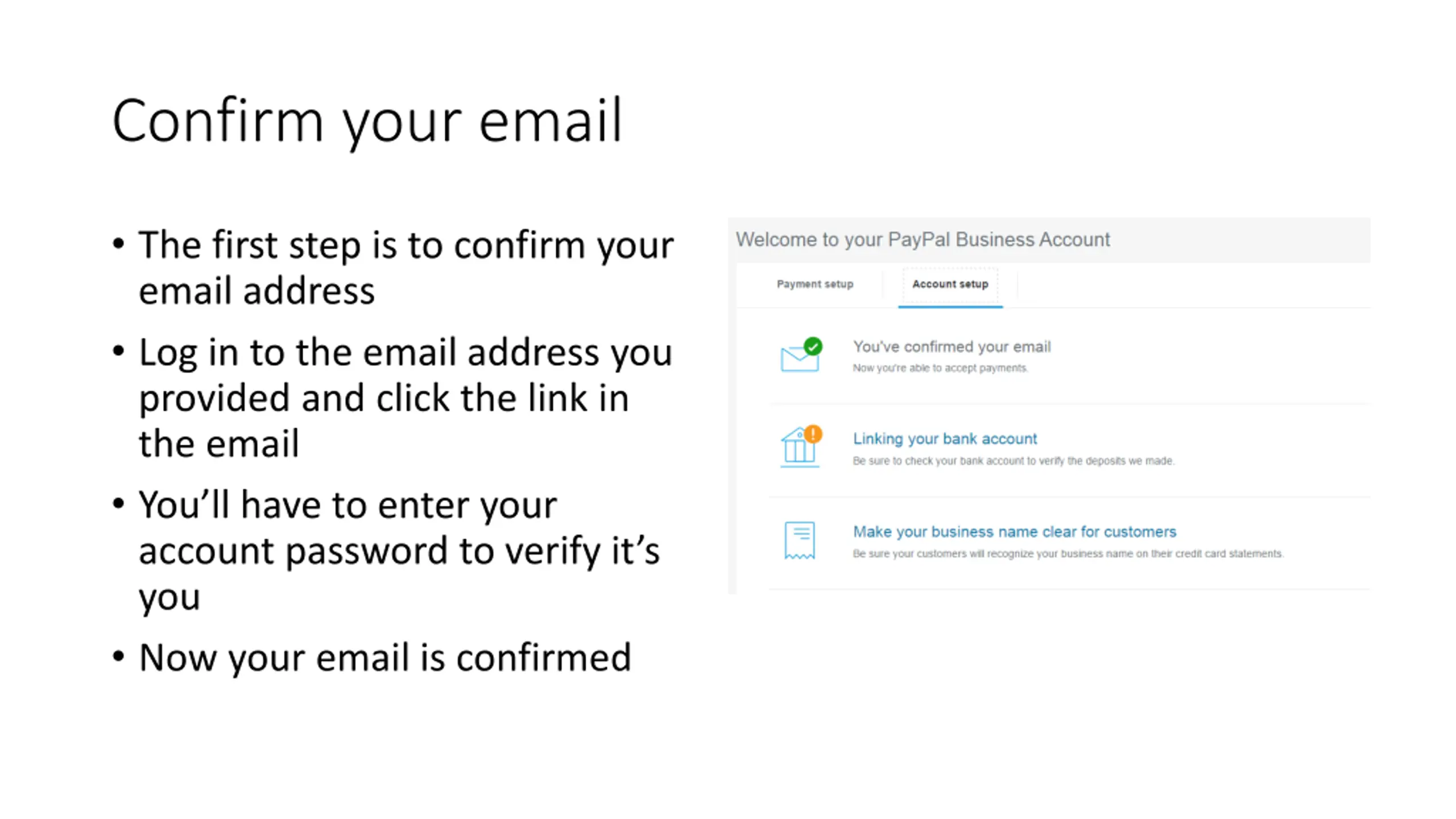
Task: Click the green checkmark badge on the envelope
Action: click(813, 346)
